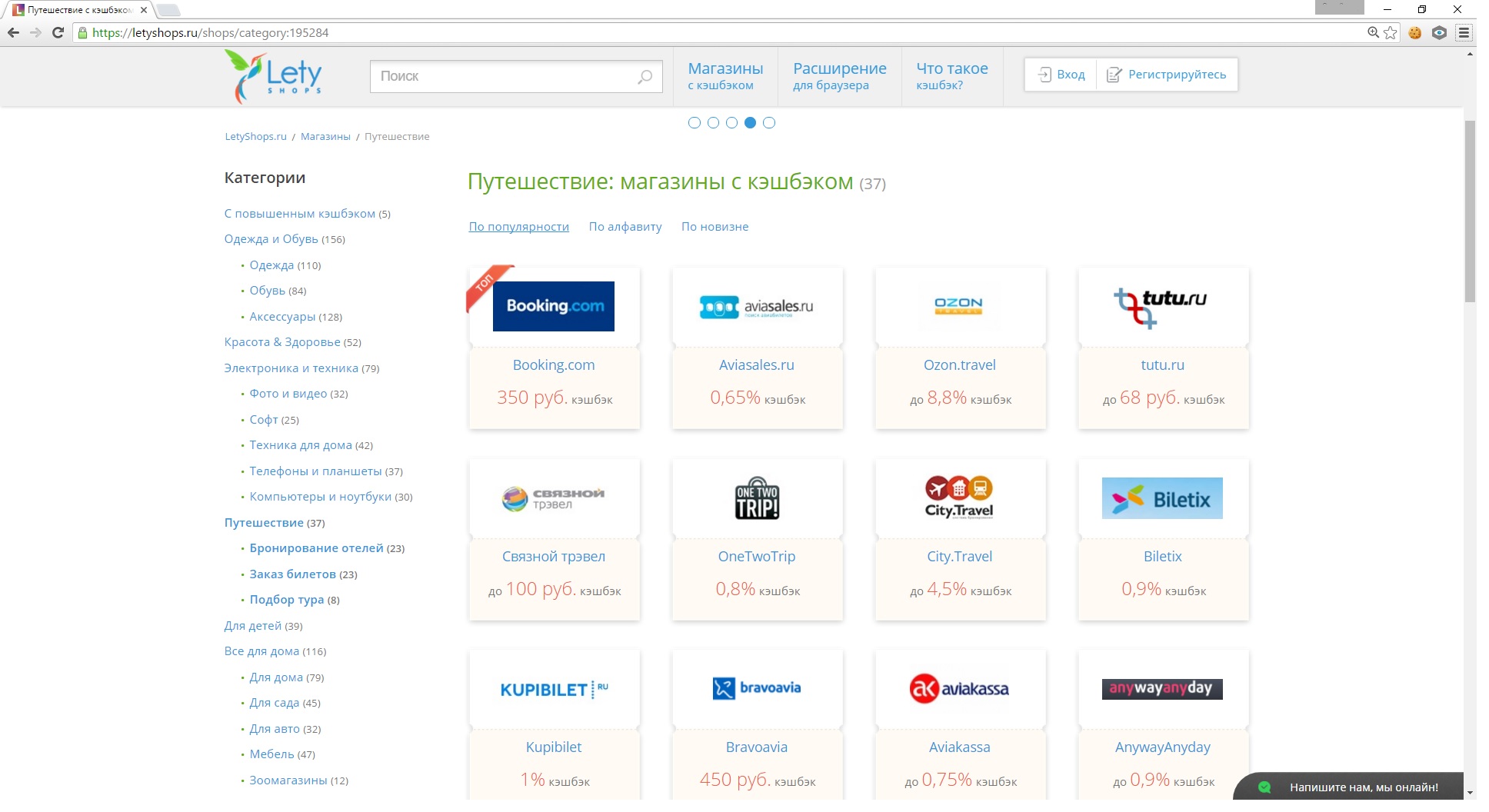The width and height of the screenshot is (1489, 812).
Task: Click the browser back arrow
Action: pyautogui.click(x=13, y=32)
